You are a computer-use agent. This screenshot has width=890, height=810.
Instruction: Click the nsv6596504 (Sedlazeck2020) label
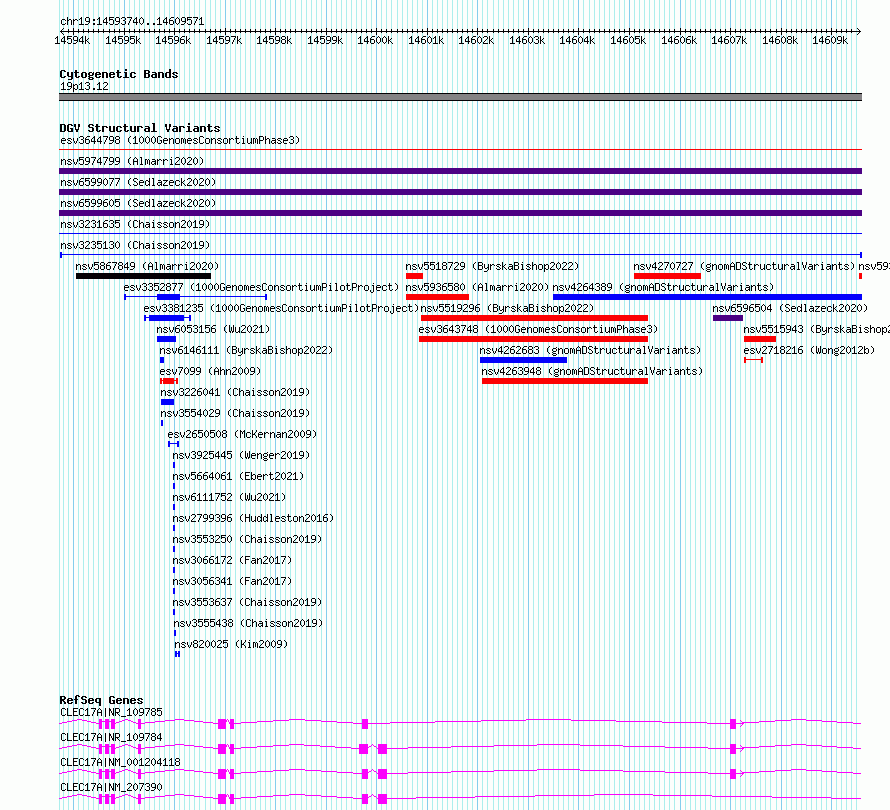pos(790,308)
